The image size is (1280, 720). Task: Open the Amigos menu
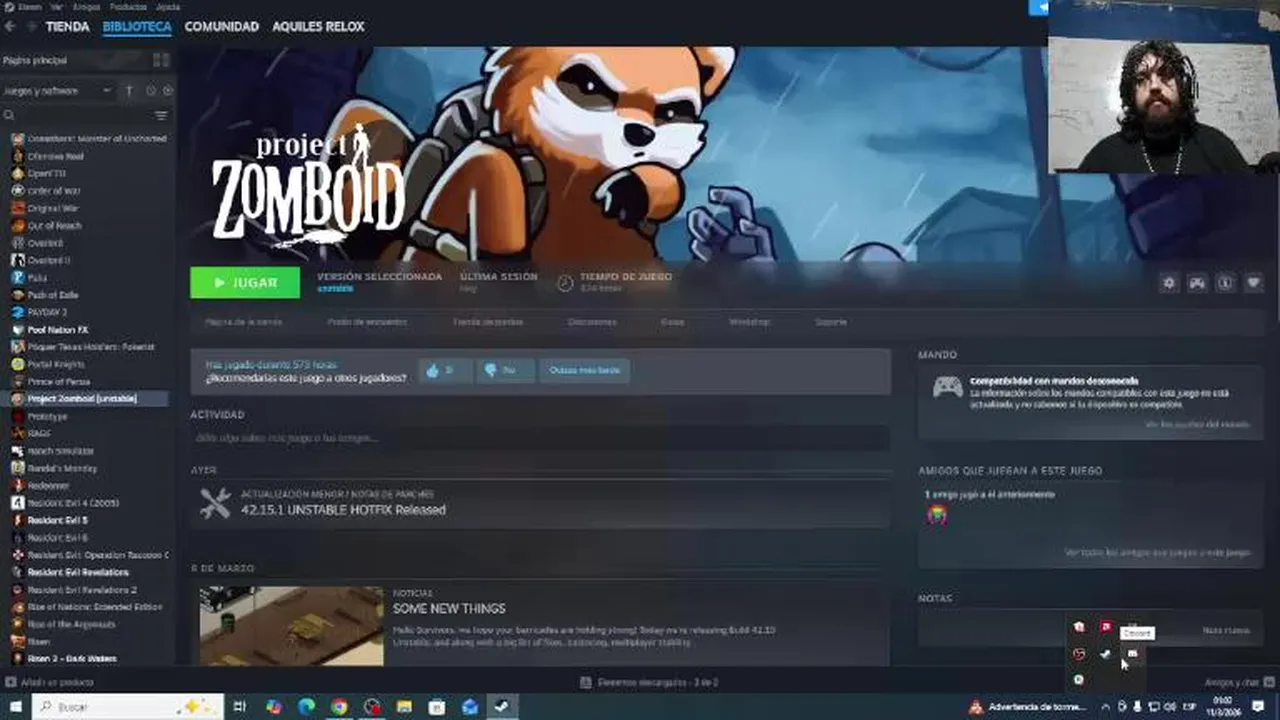(87, 6)
